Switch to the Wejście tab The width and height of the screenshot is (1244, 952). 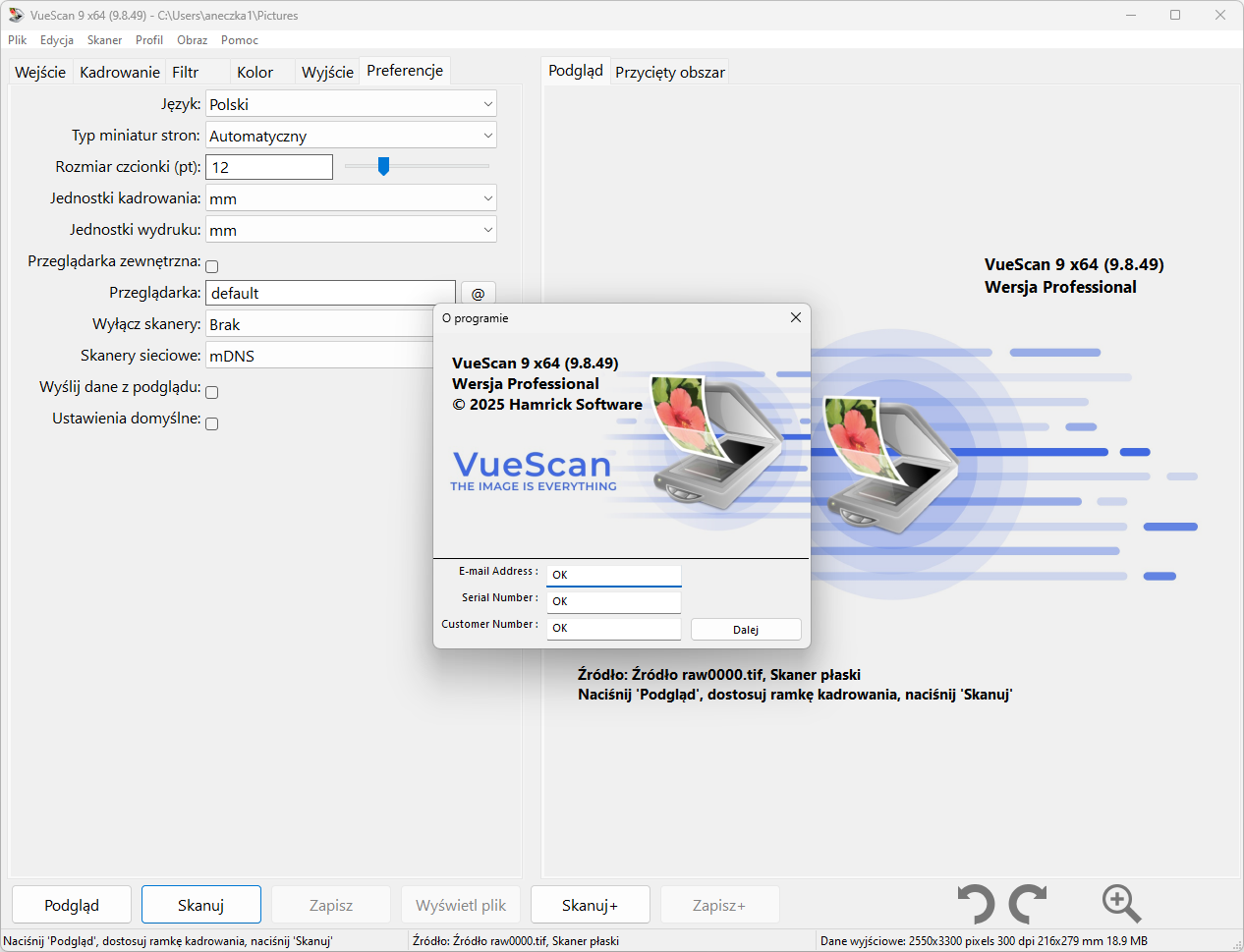pos(40,72)
